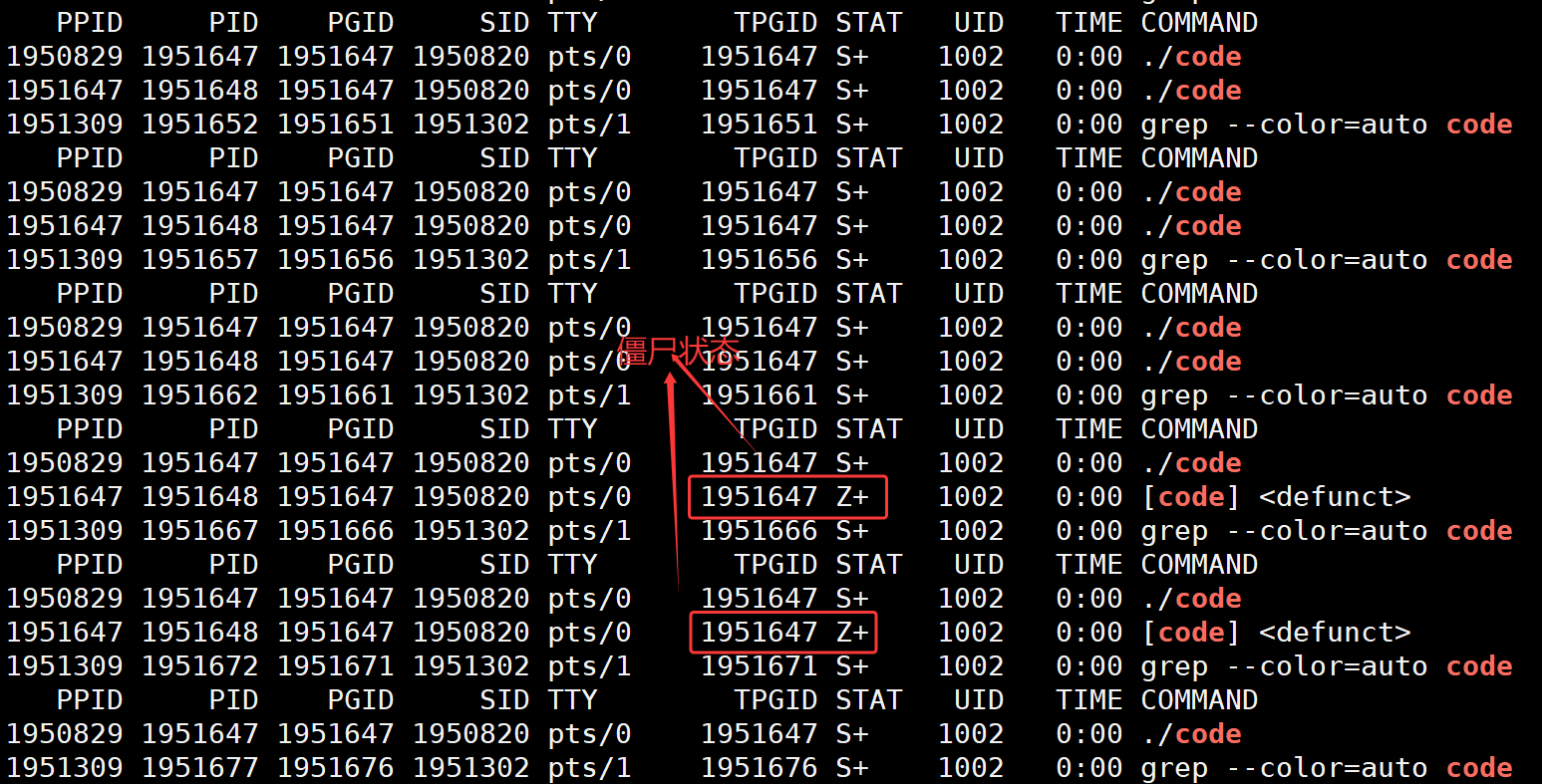Click pts/1 in the PID 1951652 row
The width and height of the screenshot is (1542, 784).
point(589,125)
